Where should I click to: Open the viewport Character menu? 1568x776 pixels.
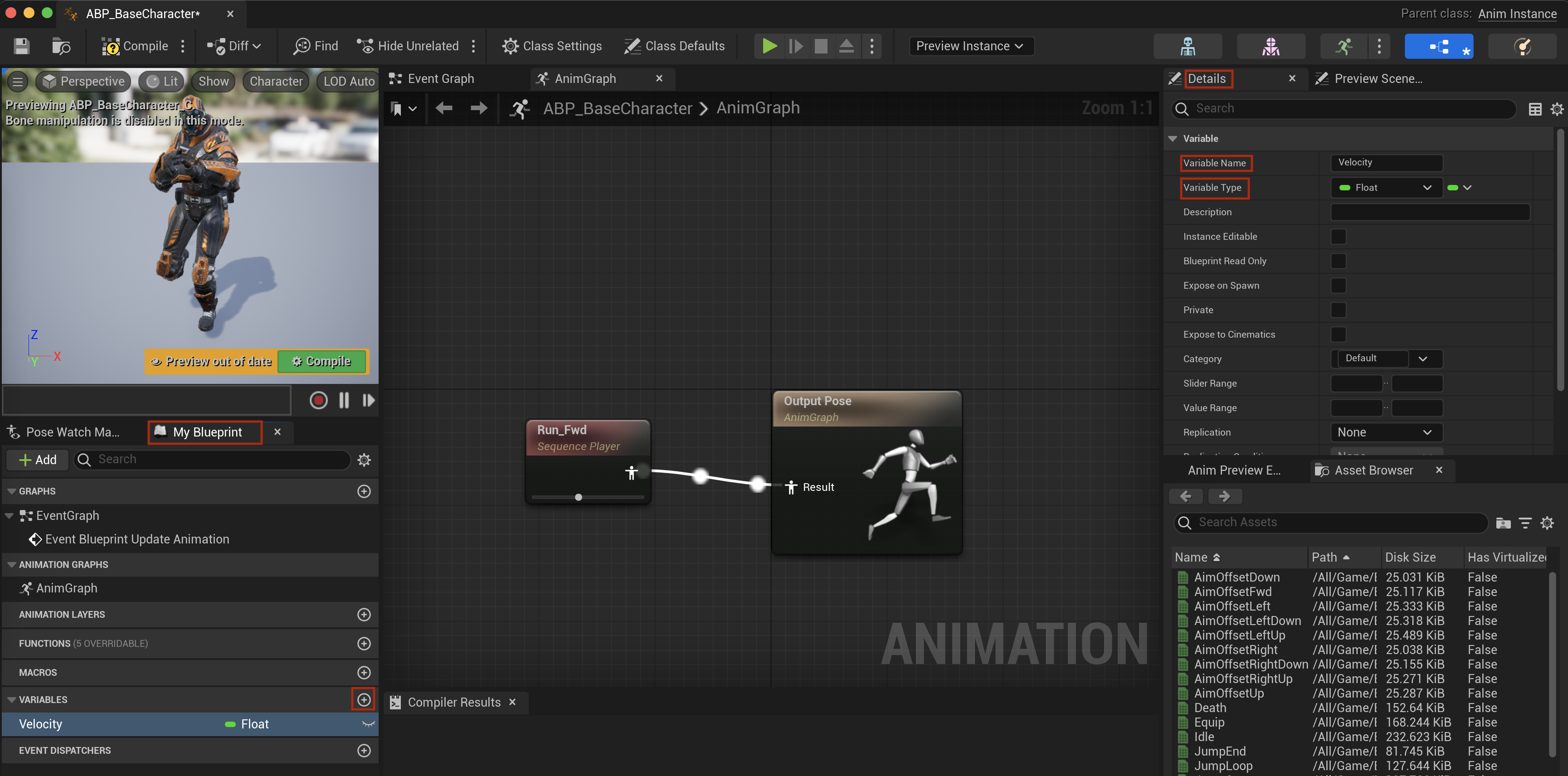(276, 82)
